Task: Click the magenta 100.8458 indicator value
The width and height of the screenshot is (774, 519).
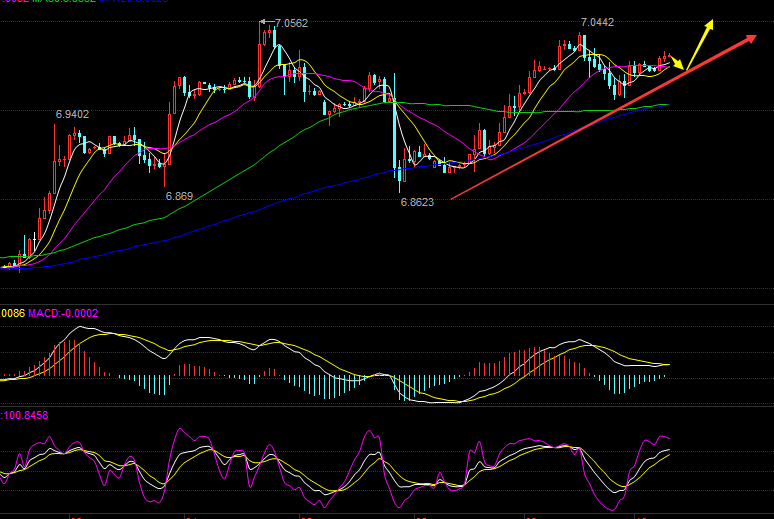Action: pos(25,415)
